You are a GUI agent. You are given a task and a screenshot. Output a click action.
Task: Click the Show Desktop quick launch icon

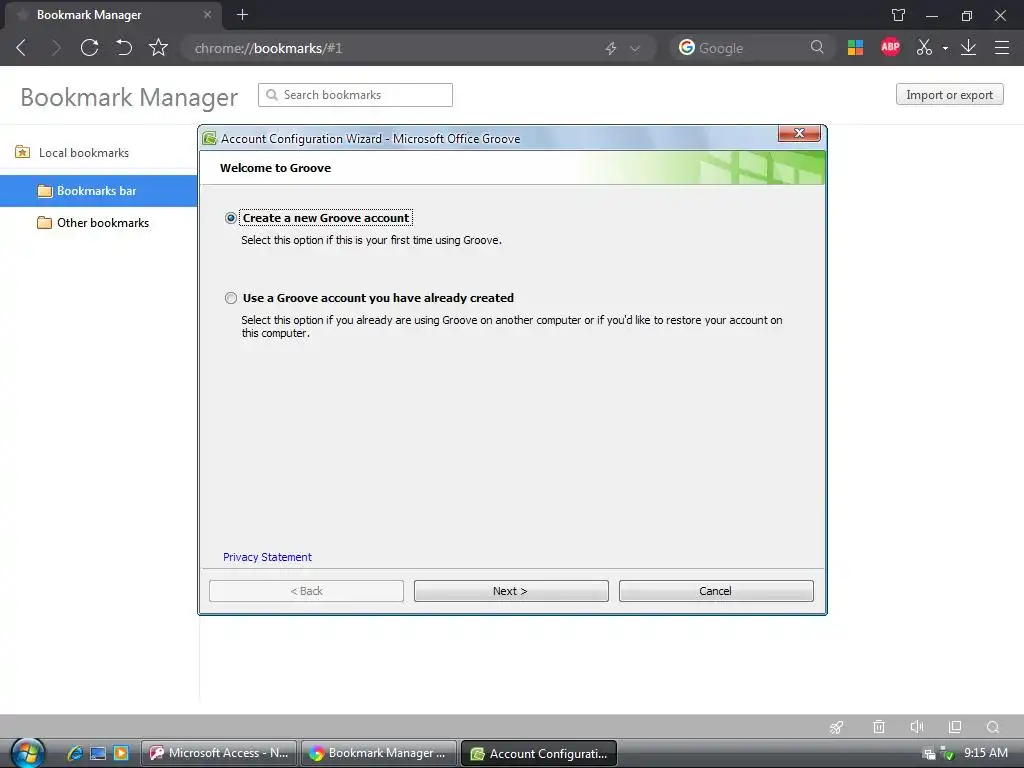coord(98,753)
